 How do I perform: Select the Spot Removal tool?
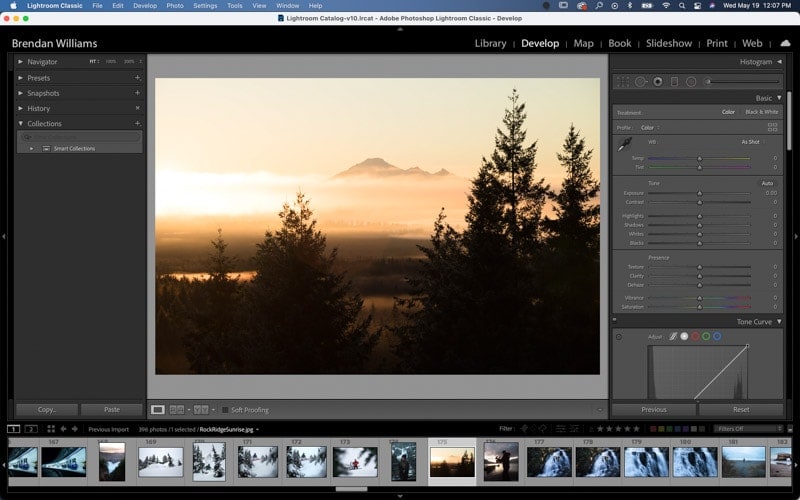coord(640,82)
